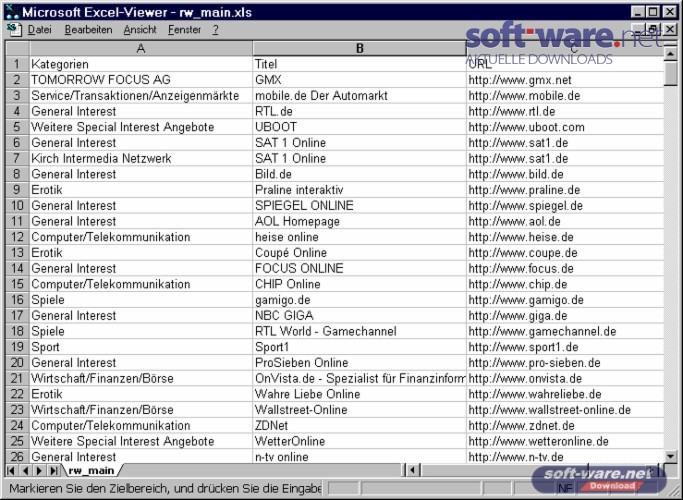This screenshot has height=500, width=683.
Task: Select http://www.gamechannel.de cell
Action: pyautogui.click(x=565, y=331)
